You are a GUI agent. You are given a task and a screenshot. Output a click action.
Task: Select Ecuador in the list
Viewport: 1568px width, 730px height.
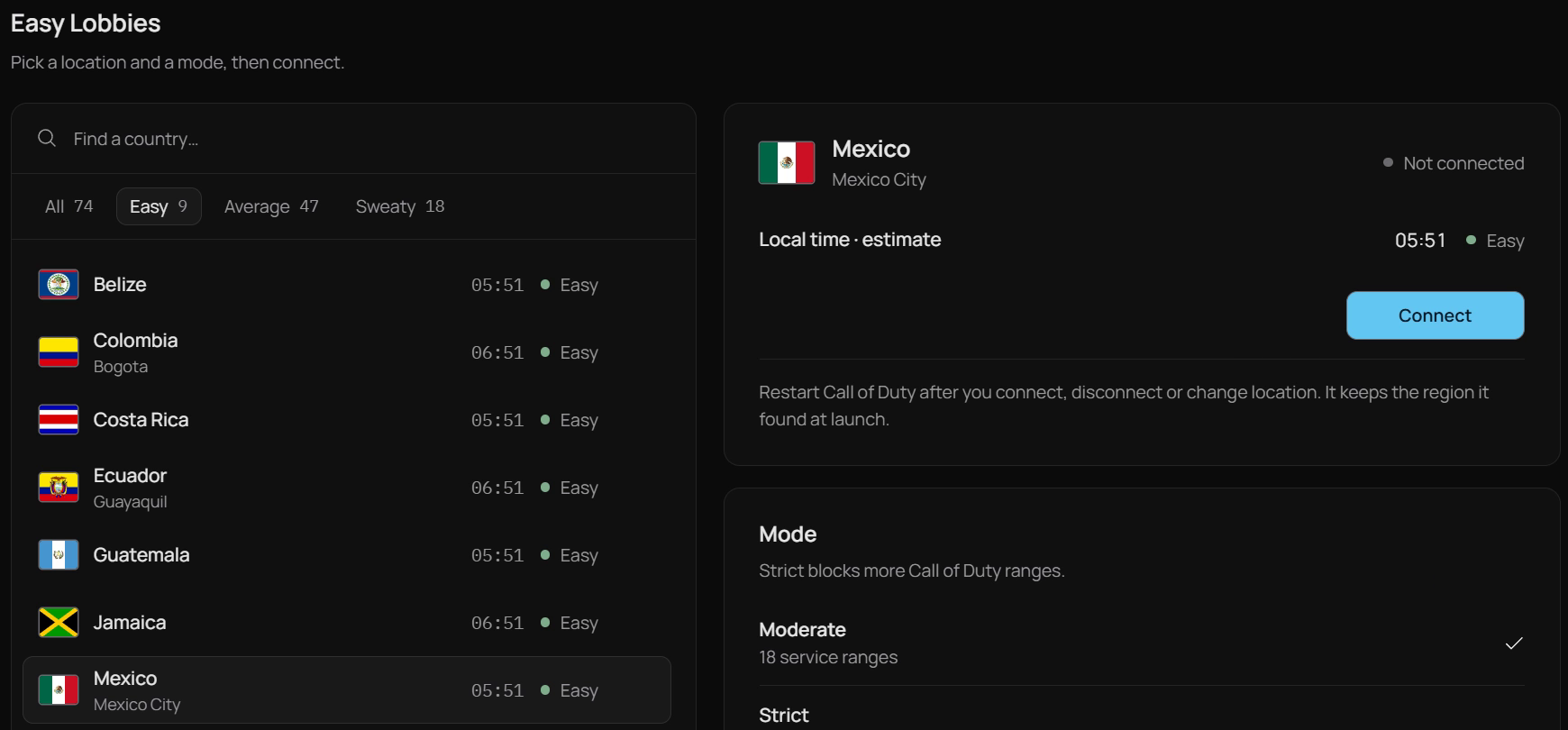click(x=347, y=488)
